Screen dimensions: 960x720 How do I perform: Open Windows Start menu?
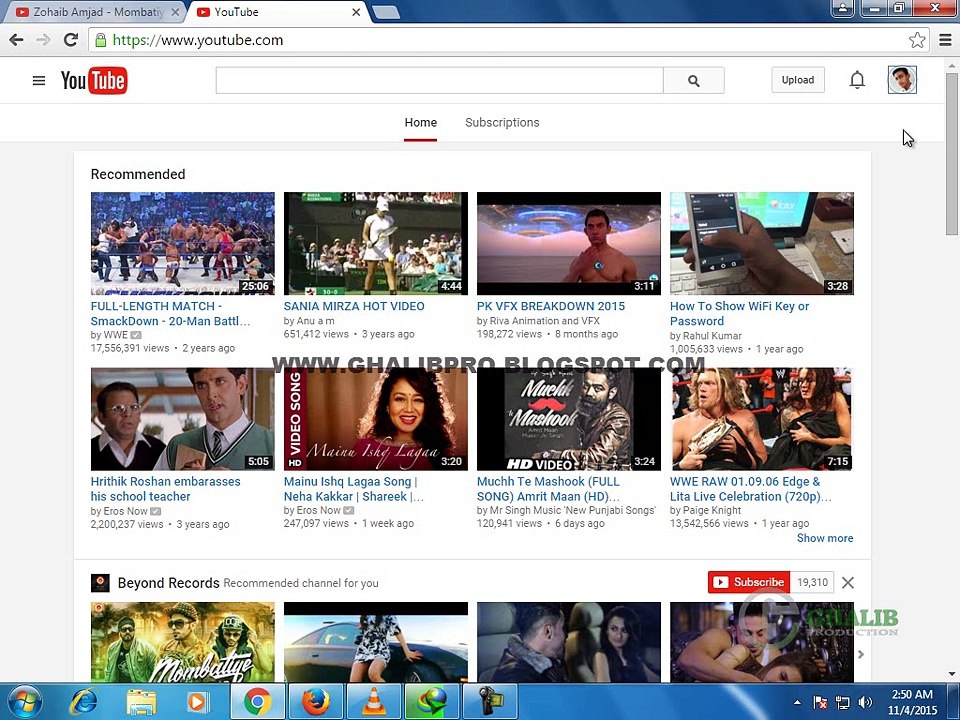(x=24, y=702)
